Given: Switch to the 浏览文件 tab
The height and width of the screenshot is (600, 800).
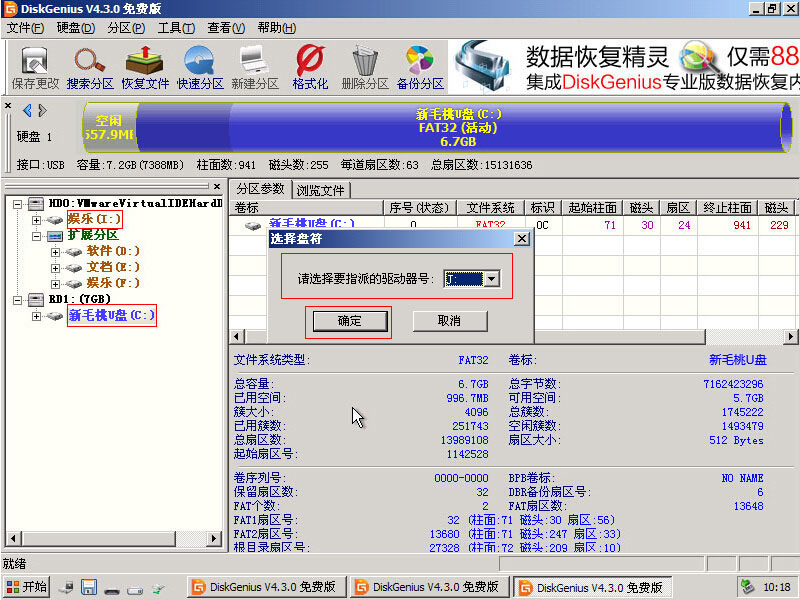Looking at the screenshot, I should 321,190.
